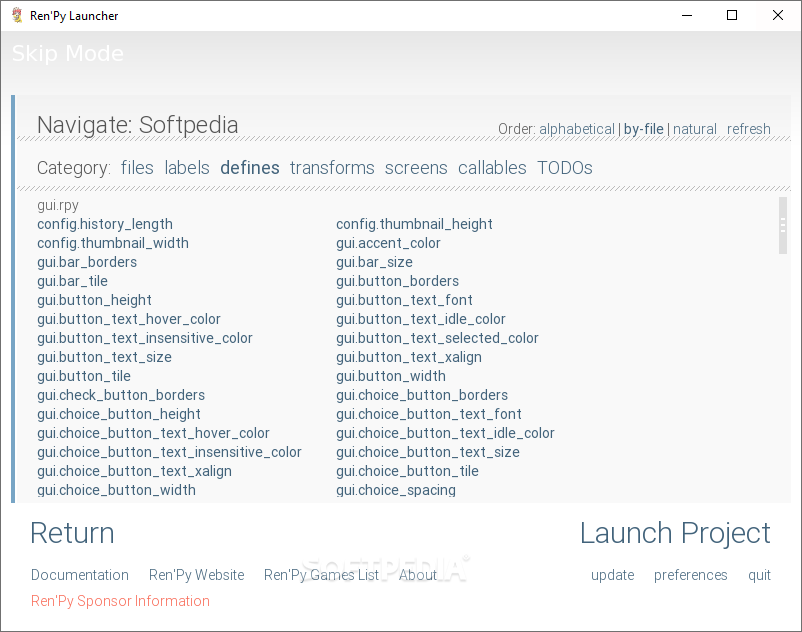
Task: Sort entries in alphabetical order
Action: point(576,129)
